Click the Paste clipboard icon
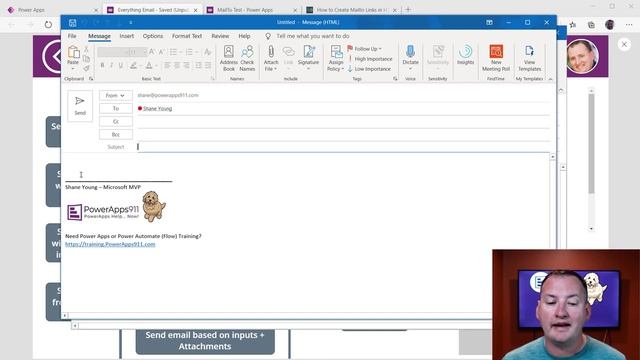 pos(73,52)
